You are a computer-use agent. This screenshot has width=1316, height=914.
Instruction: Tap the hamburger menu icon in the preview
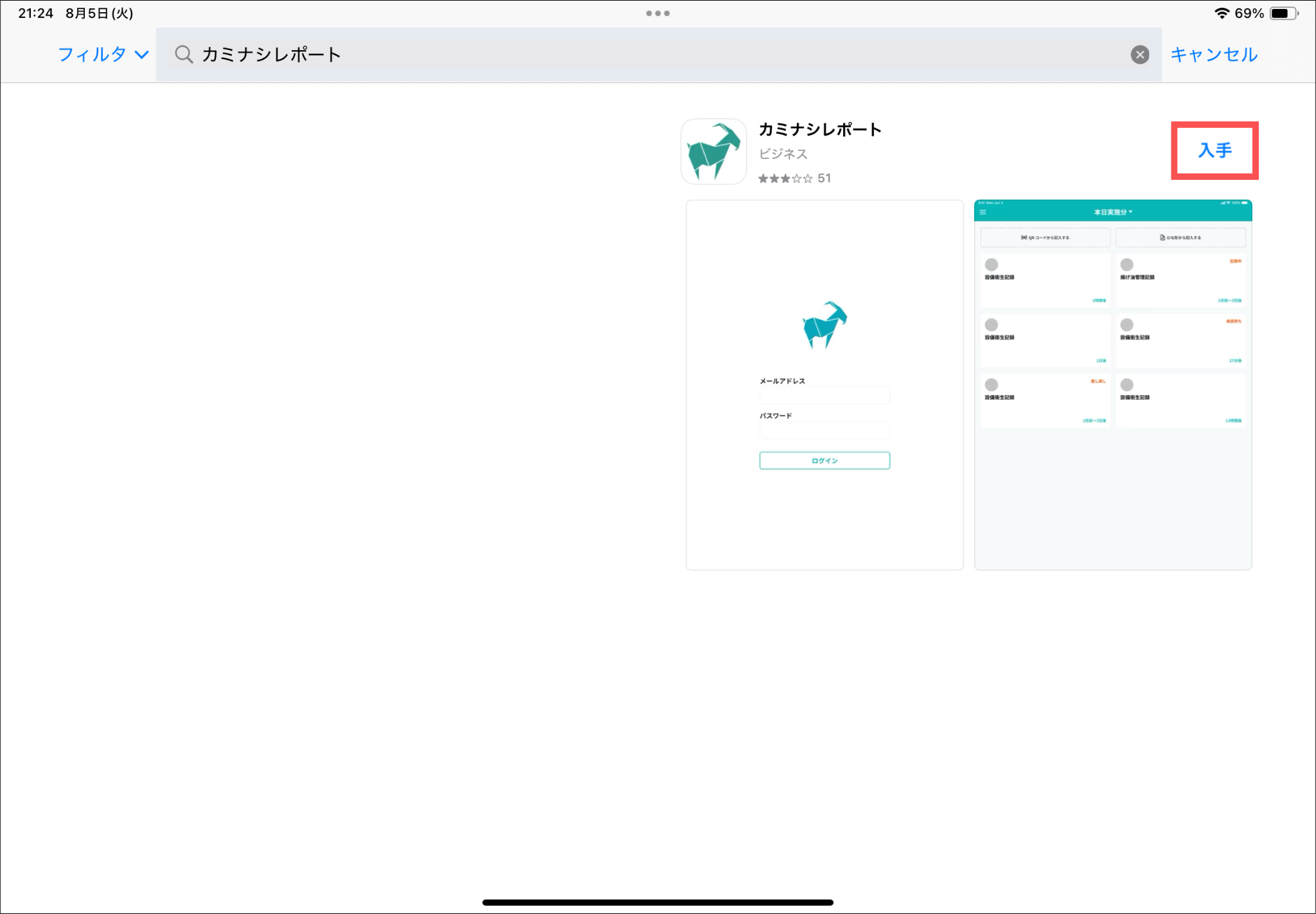click(x=983, y=212)
